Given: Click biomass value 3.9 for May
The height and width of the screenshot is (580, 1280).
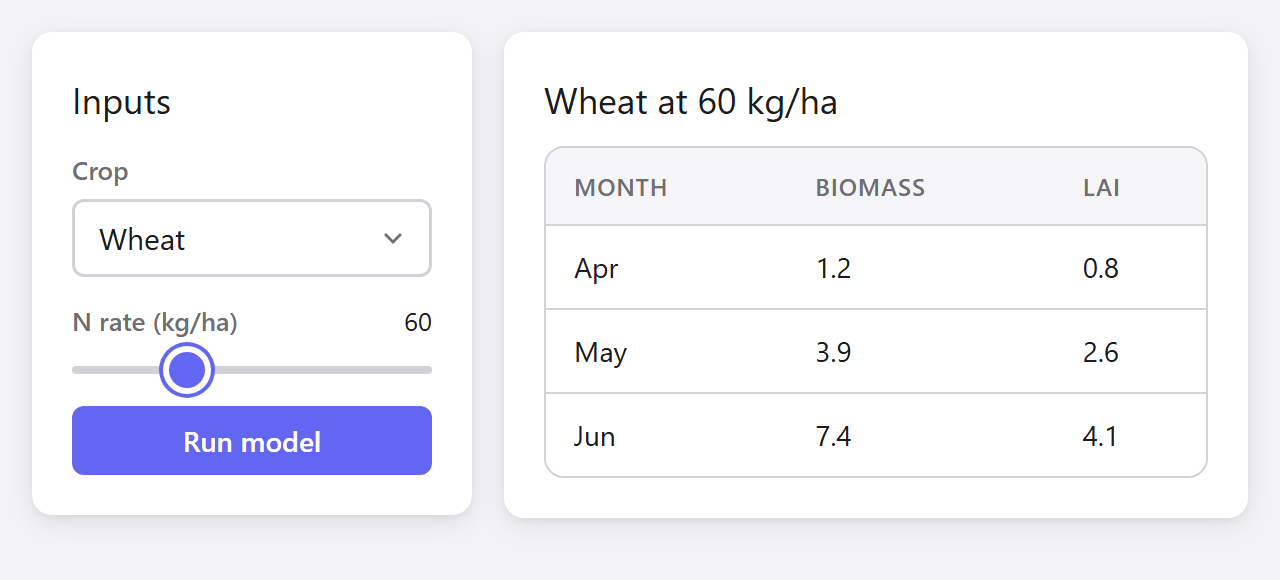Looking at the screenshot, I should coord(833,352).
